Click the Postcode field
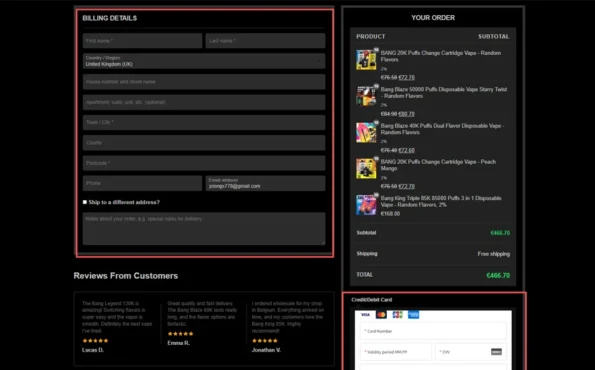 (204, 163)
